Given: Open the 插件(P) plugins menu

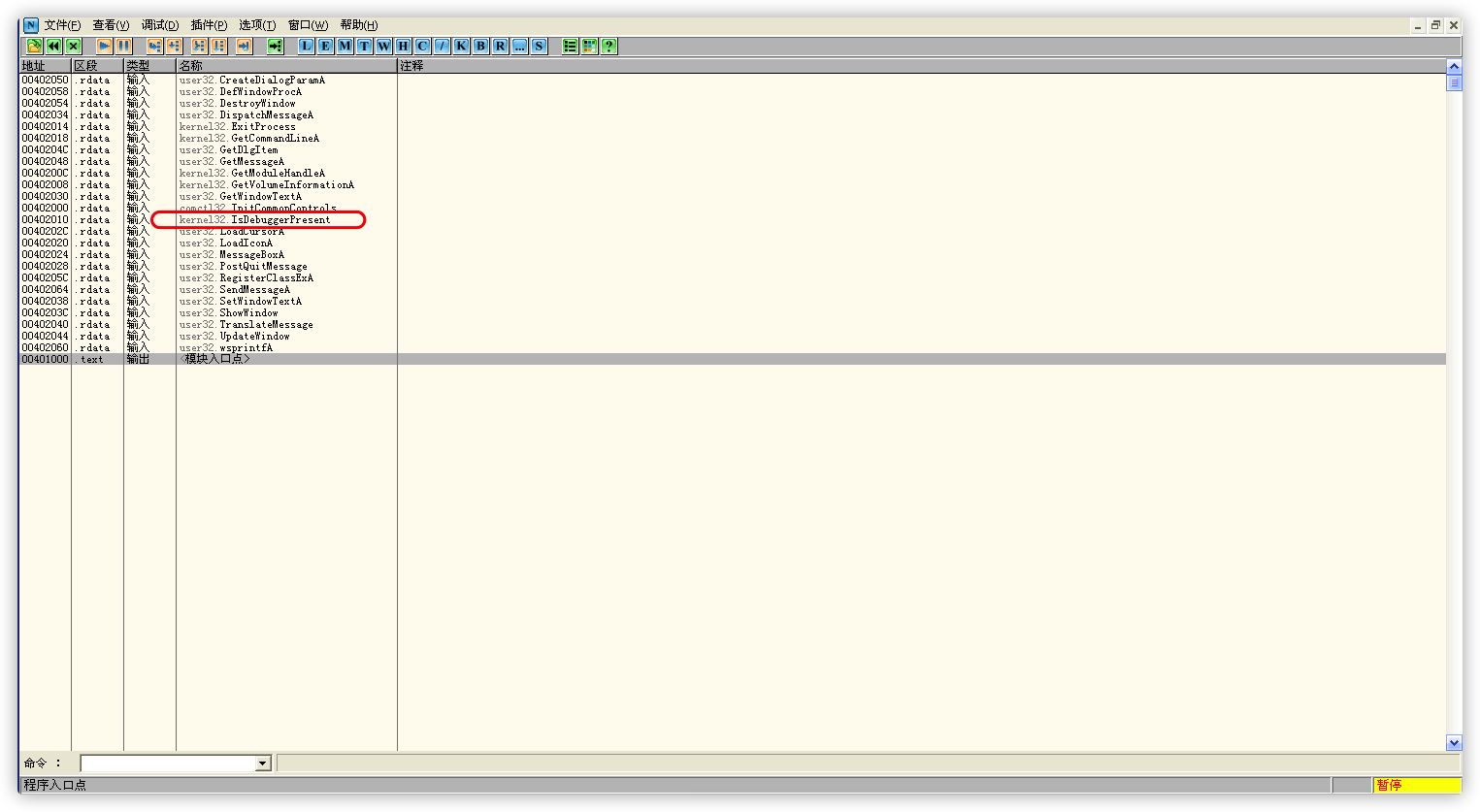Looking at the screenshot, I should [x=209, y=25].
